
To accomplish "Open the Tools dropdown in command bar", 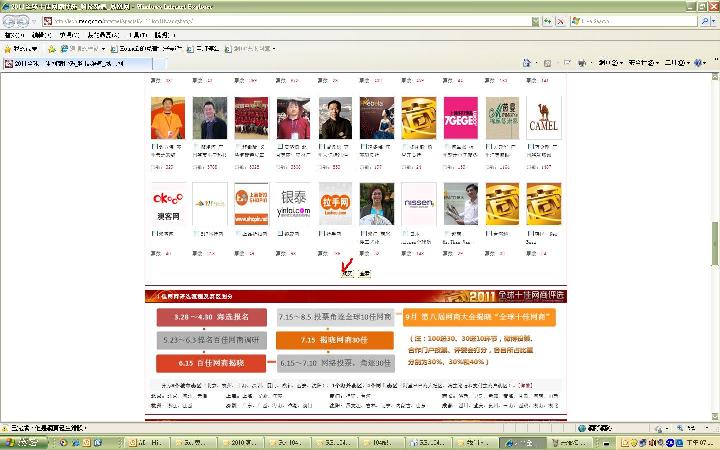I will (x=677, y=63).
